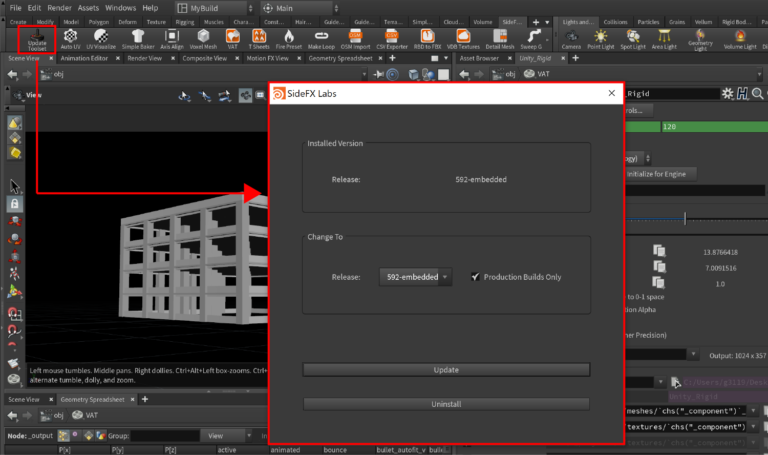Switch to the Render View tab

point(144,58)
